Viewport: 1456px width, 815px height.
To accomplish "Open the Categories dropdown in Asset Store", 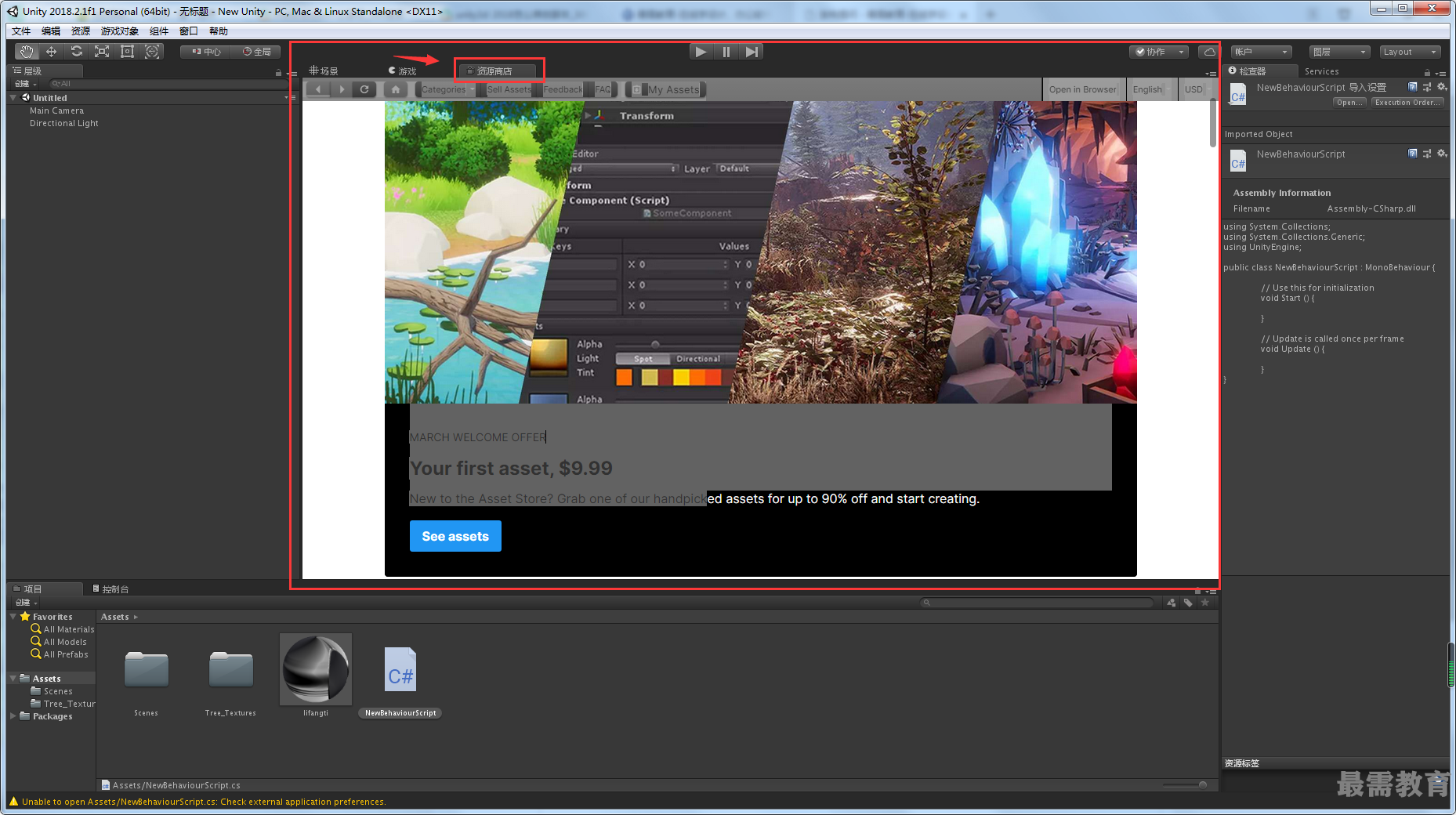I will (447, 89).
